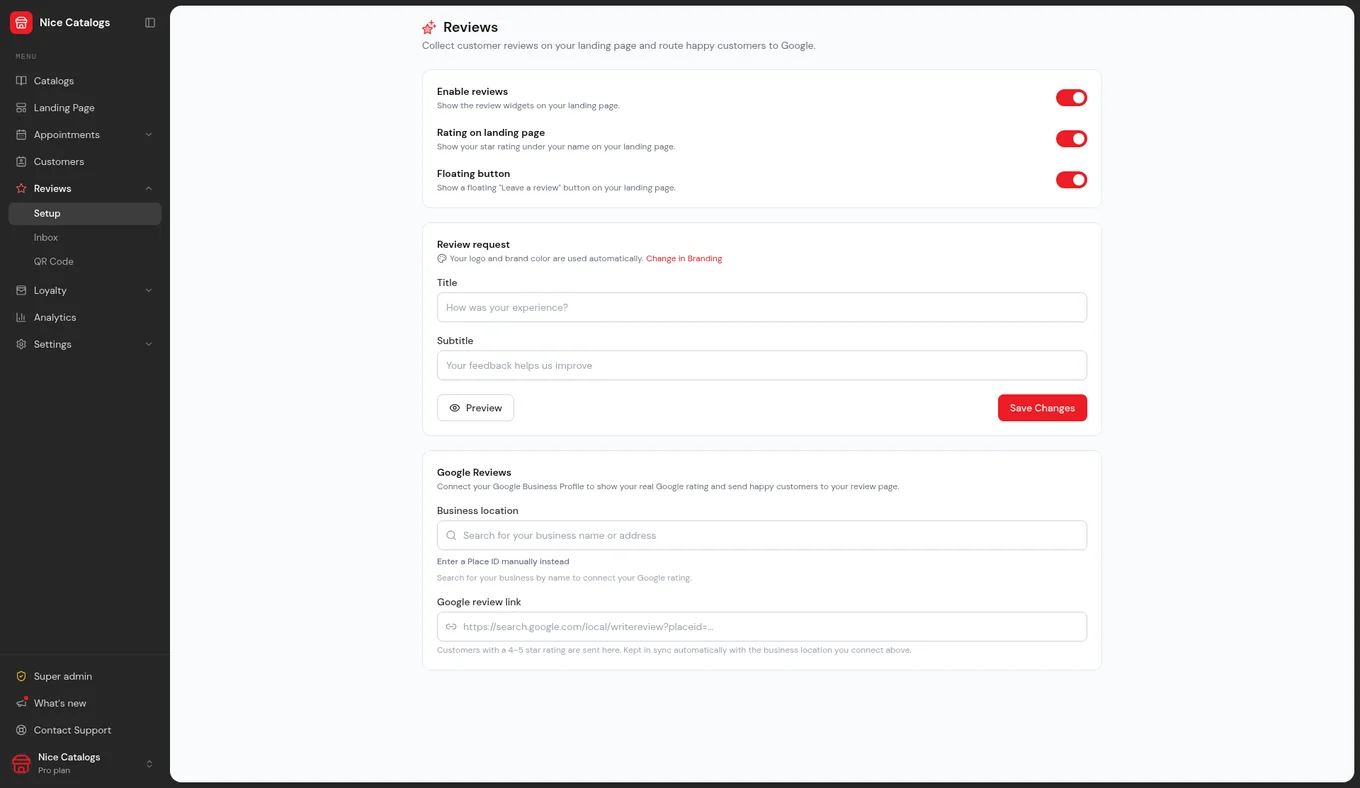Expand the Appointments submenu chevron

tap(149, 135)
